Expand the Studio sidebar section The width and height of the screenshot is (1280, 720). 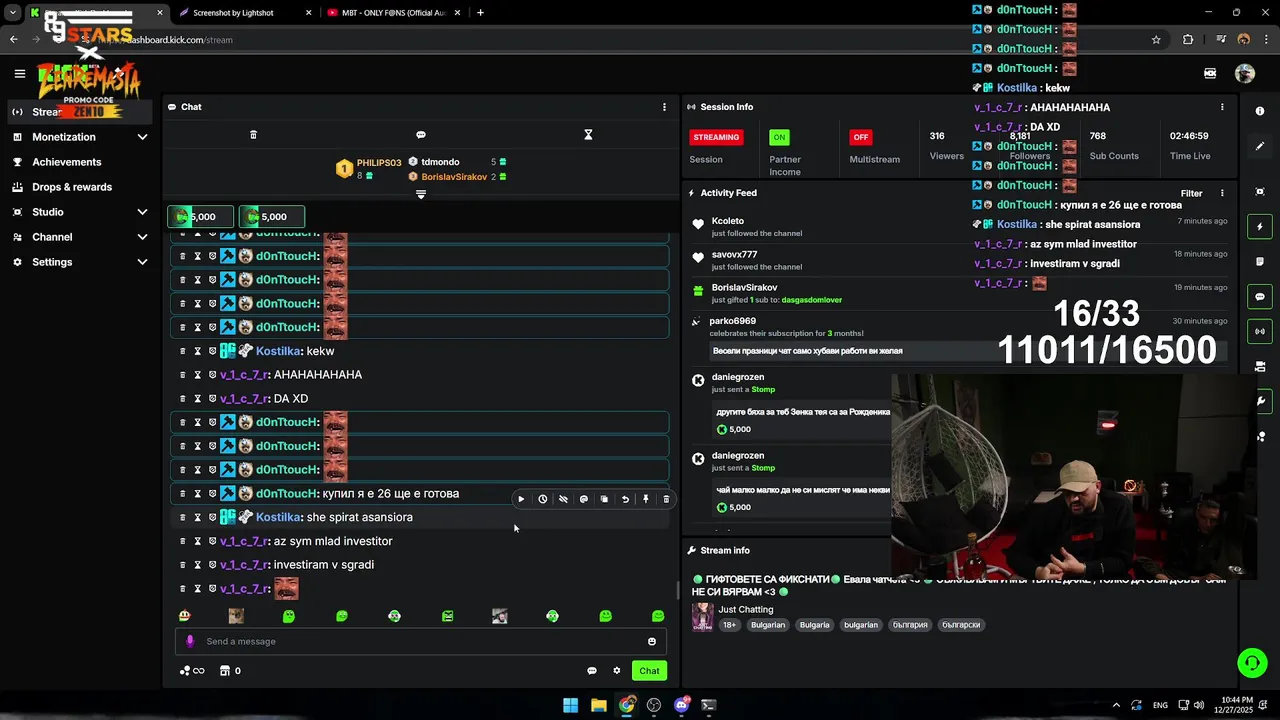click(x=142, y=212)
